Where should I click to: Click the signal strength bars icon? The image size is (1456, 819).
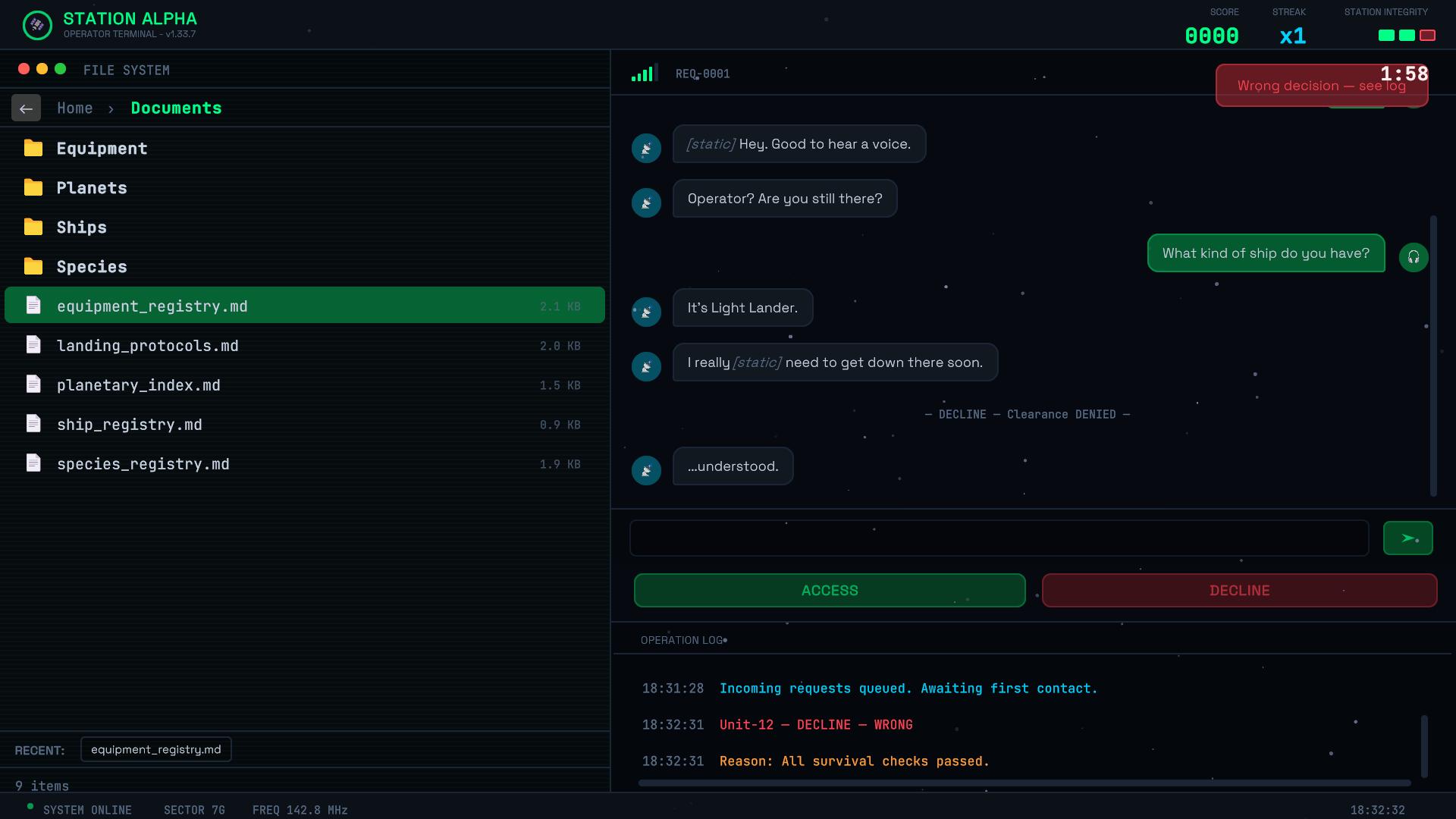click(x=645, y=73)
